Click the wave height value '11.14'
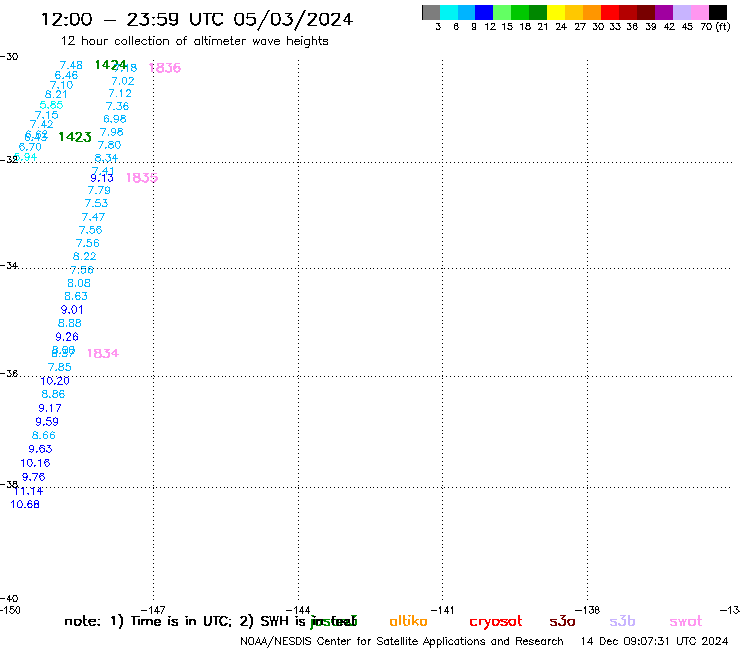The image size is (740, 650). click(28, 491)
